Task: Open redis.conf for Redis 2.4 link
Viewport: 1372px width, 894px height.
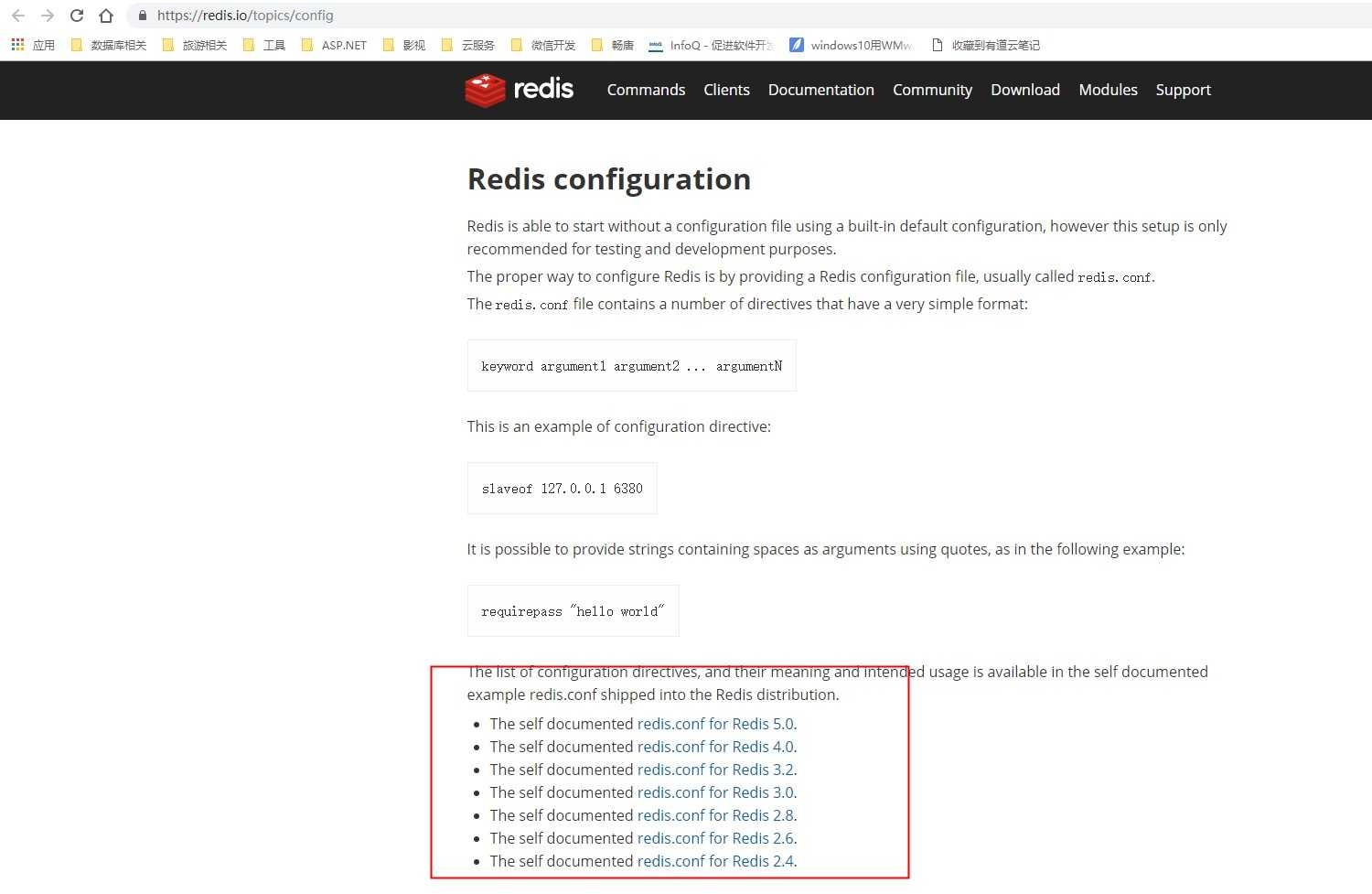Action: (x=715, y=861)
